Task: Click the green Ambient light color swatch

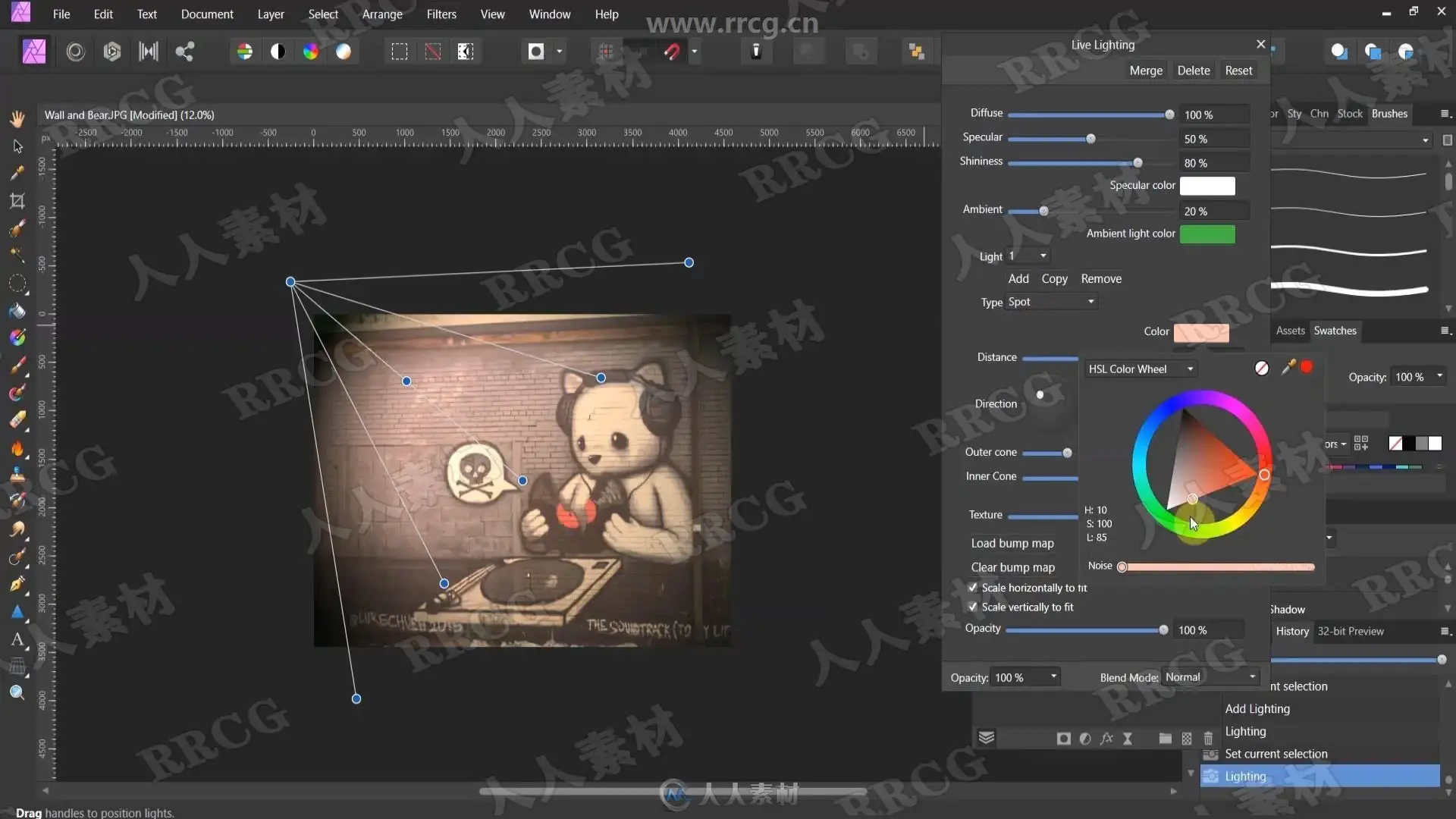Action: [1207, 234]
